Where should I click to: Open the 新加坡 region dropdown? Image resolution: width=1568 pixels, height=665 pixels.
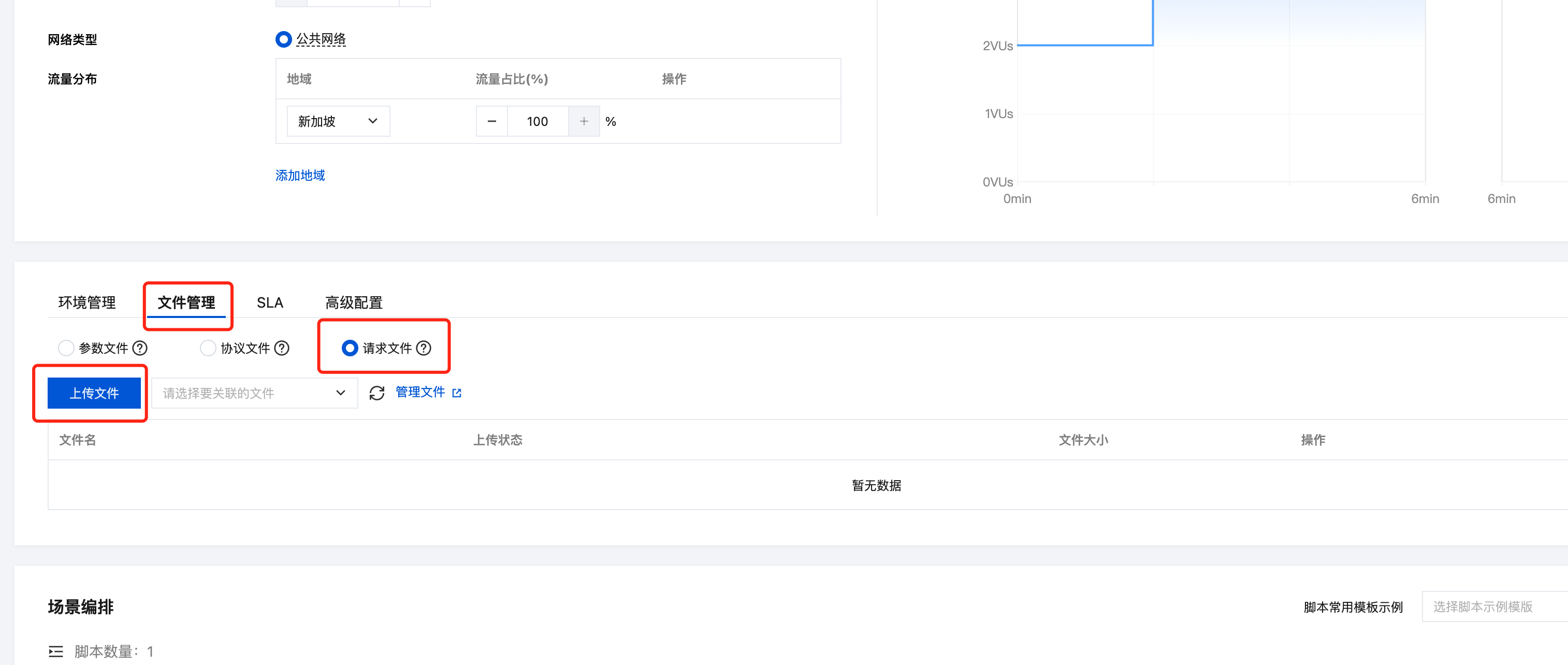pyautogui.click(x=338, y=121)
